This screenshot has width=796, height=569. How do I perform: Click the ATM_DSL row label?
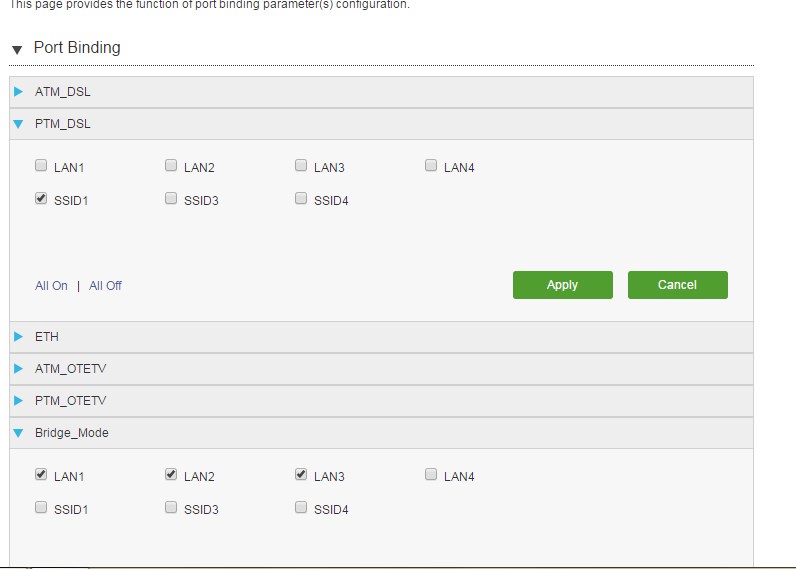(x=62, y=92)
